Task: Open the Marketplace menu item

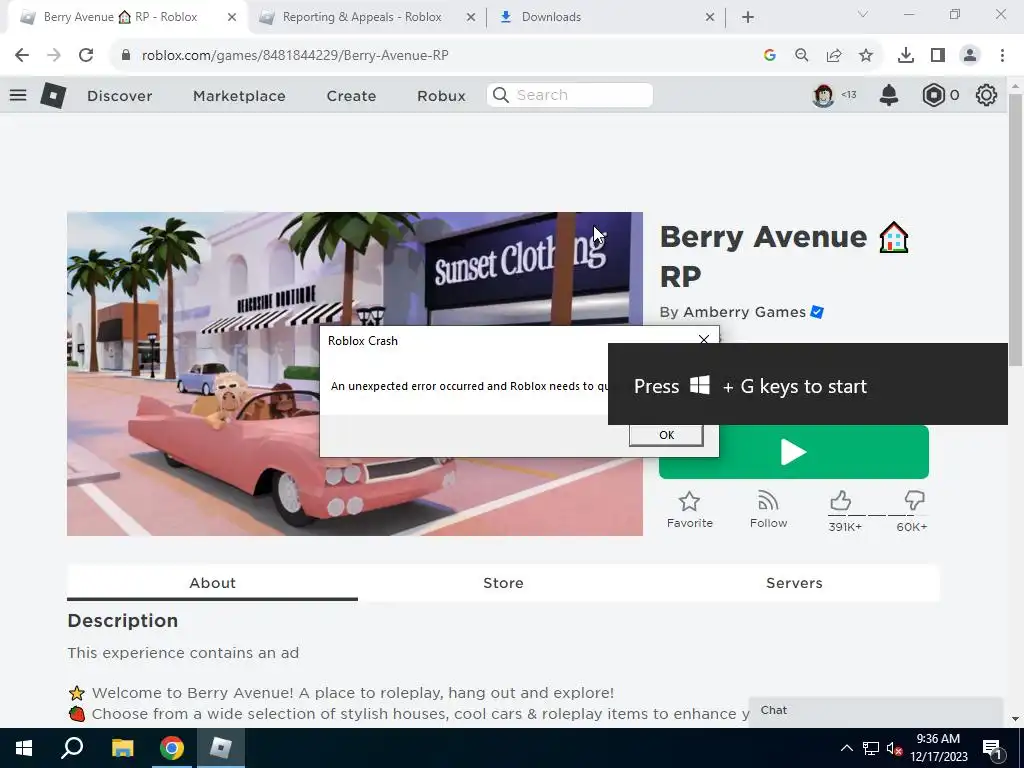Action: [x=239, y=96]
